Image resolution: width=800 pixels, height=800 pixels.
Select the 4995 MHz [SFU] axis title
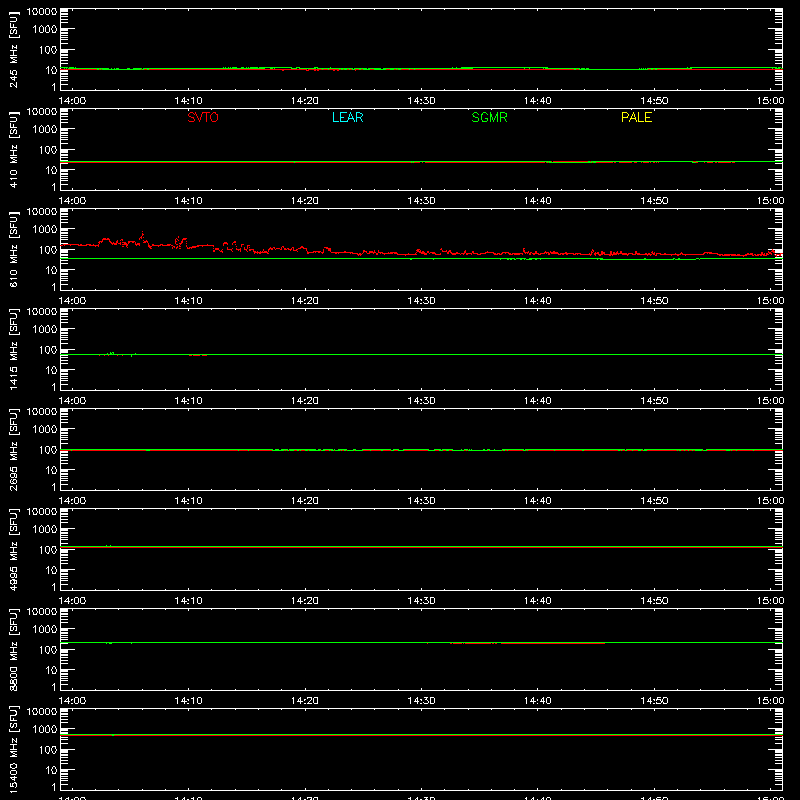(x=13, y=549)
